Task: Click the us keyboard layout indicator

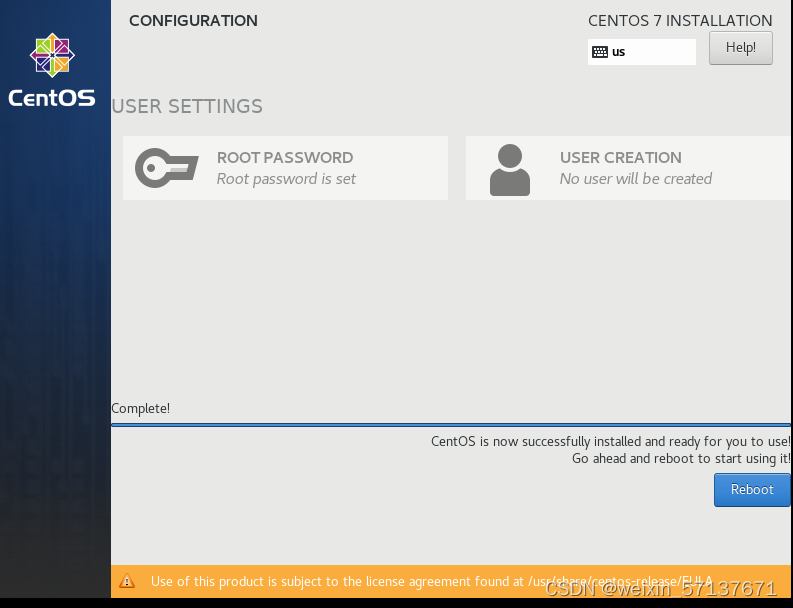Action: tap(641, 52)
